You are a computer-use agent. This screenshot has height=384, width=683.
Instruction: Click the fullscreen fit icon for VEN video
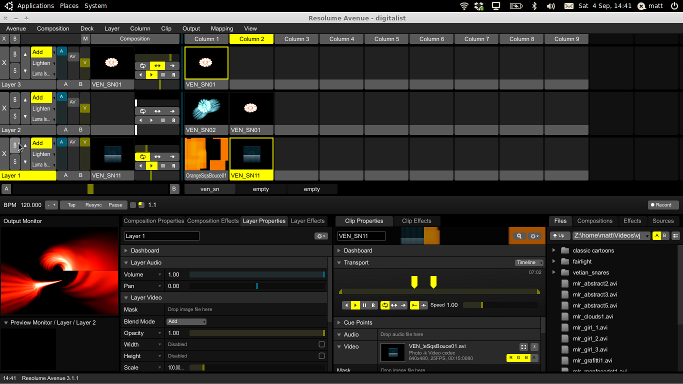523,347
